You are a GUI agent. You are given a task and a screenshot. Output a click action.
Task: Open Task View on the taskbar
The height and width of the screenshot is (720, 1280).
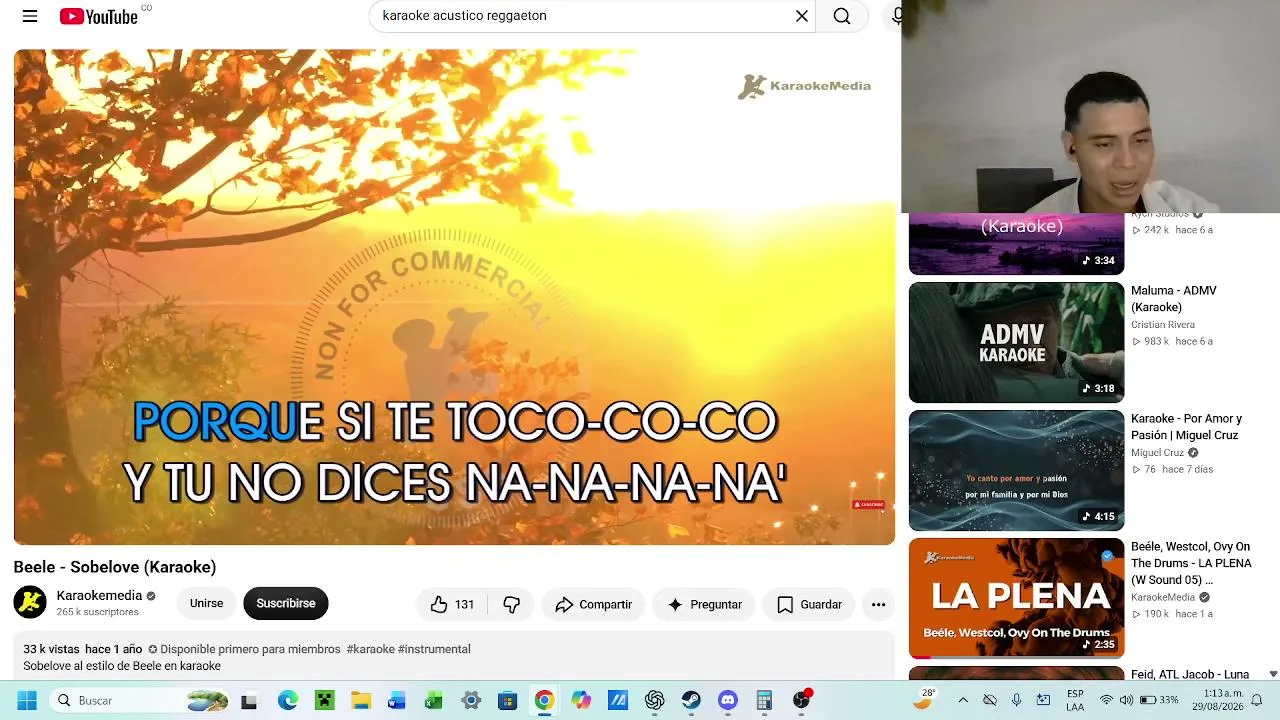249,701
